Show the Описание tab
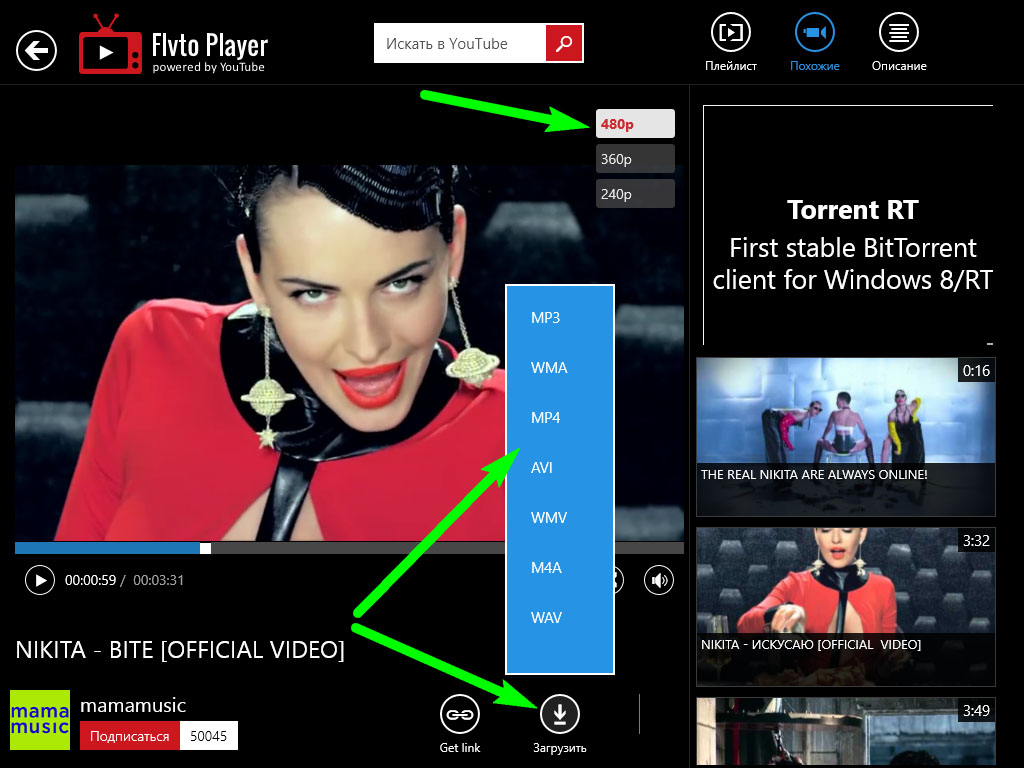This screenshot has height=768, width=1024. pos(899,42)
